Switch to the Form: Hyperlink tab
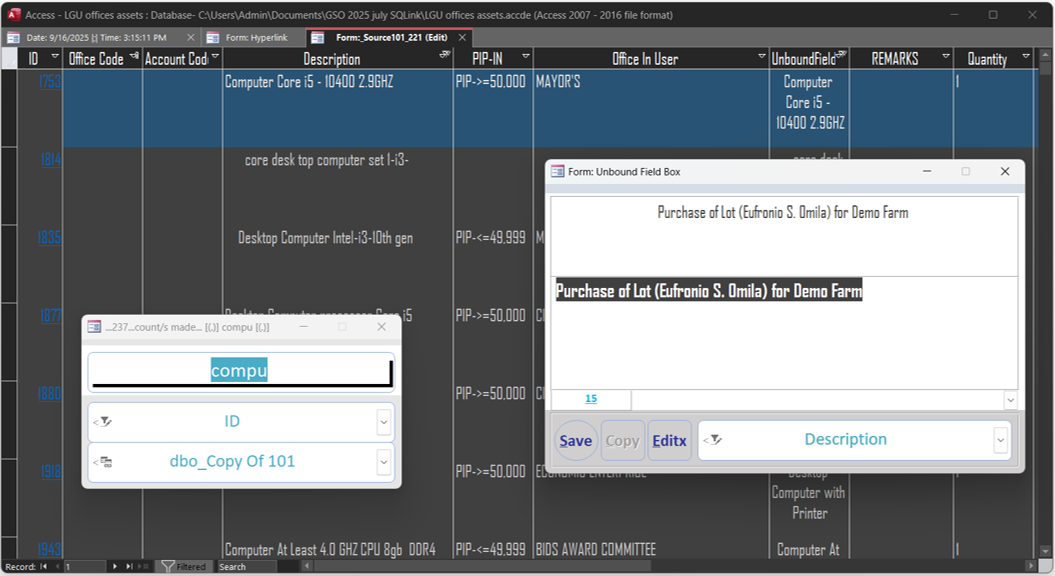 [256, 38]
